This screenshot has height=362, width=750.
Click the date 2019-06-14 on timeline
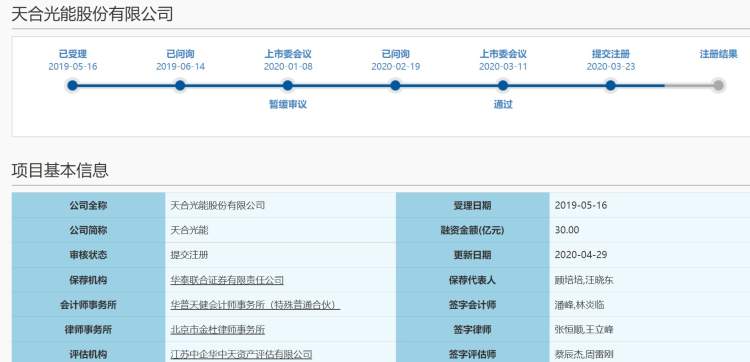point(180,66)
